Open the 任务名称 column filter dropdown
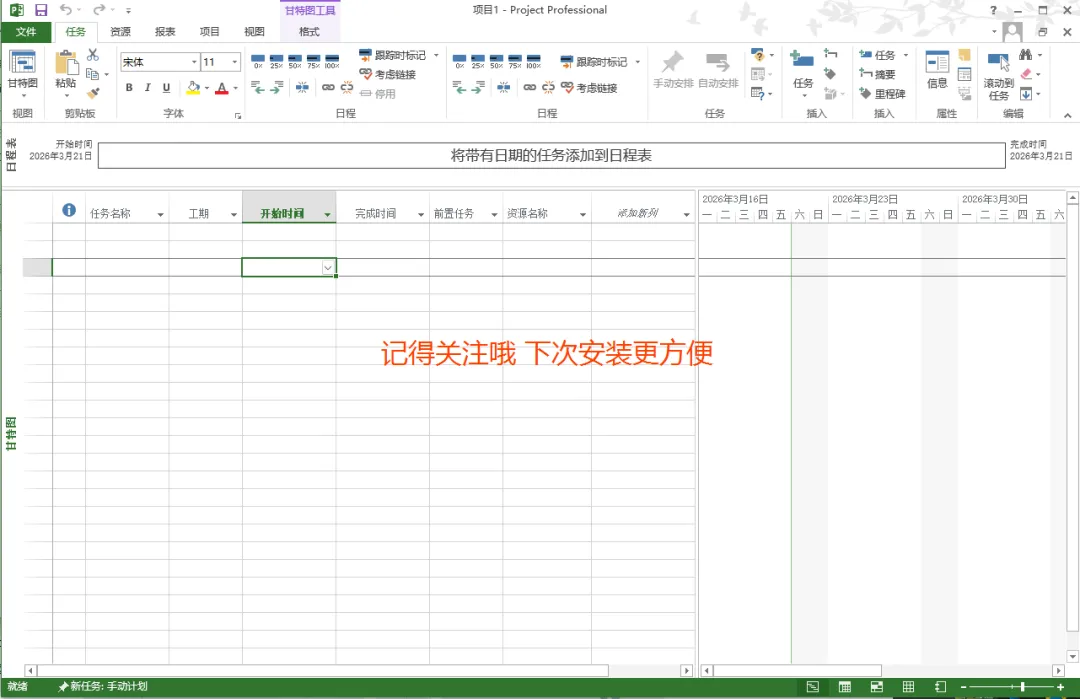The width and height of the screenshot is (1080, 699). (160, 214)
